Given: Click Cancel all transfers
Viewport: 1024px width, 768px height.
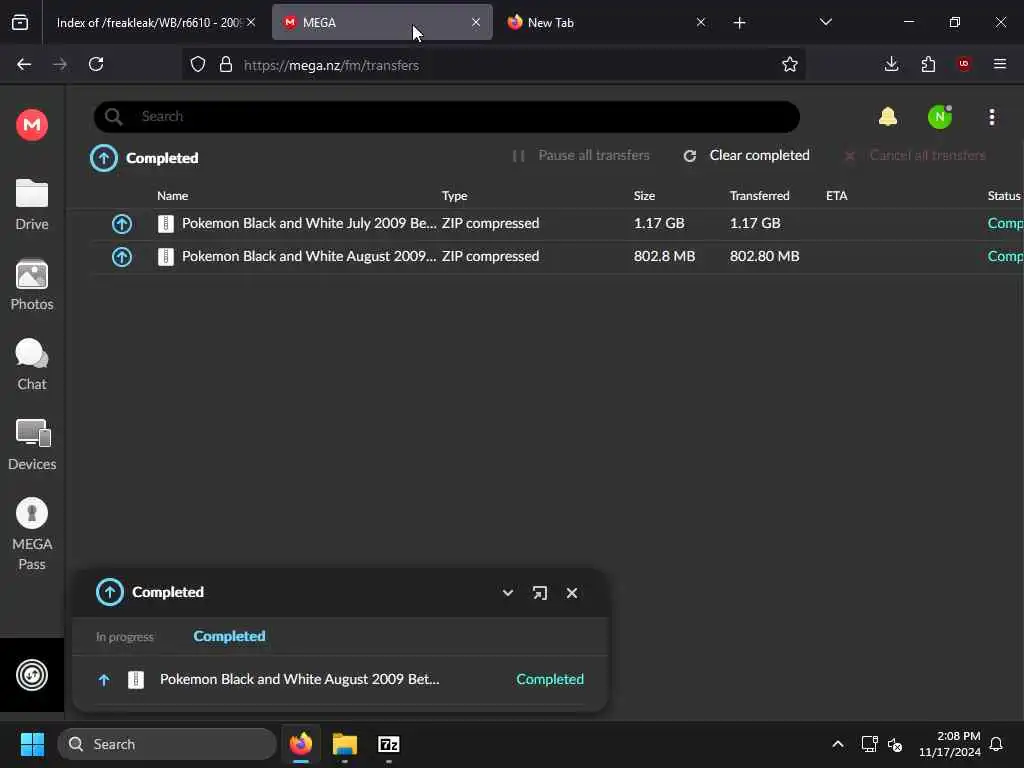Looking at the screenshot, I should 914,155.
